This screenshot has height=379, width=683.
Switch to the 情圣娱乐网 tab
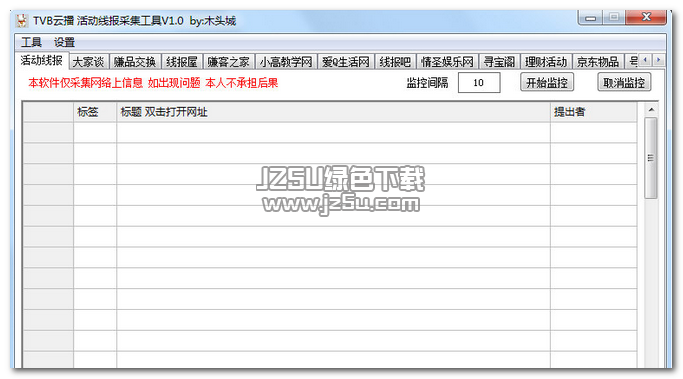(x=447, y=62)
